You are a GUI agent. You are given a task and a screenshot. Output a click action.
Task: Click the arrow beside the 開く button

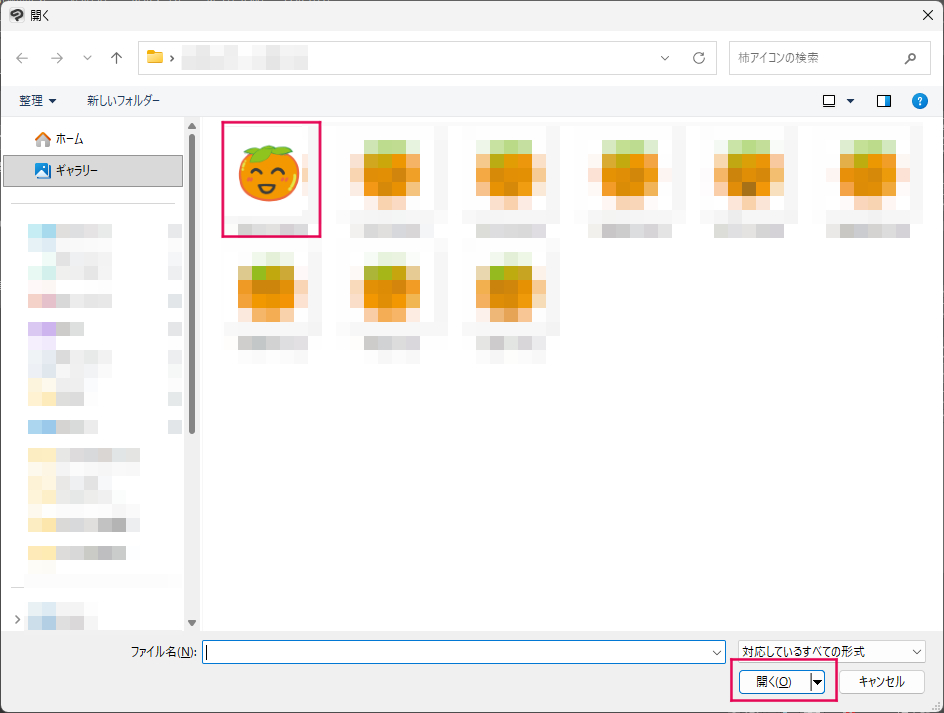tap(817, 682)
